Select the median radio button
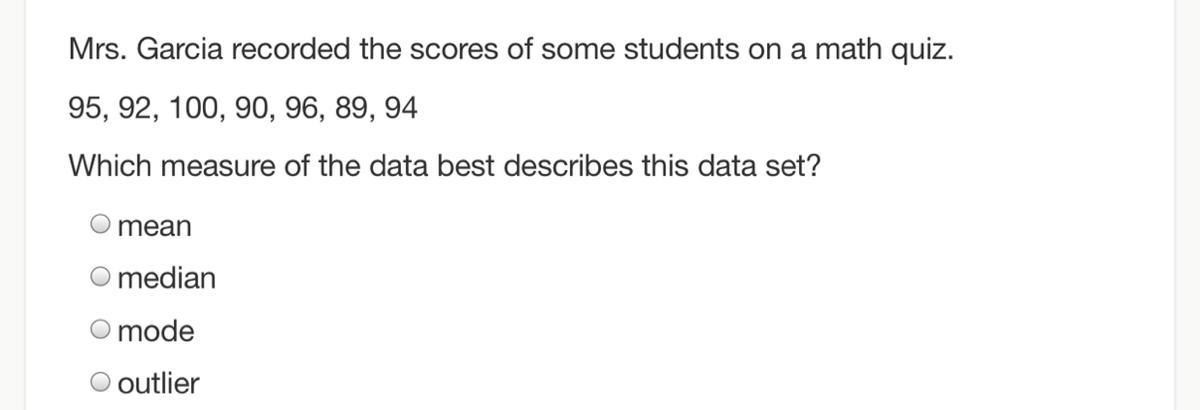 [x=101, y=277]
